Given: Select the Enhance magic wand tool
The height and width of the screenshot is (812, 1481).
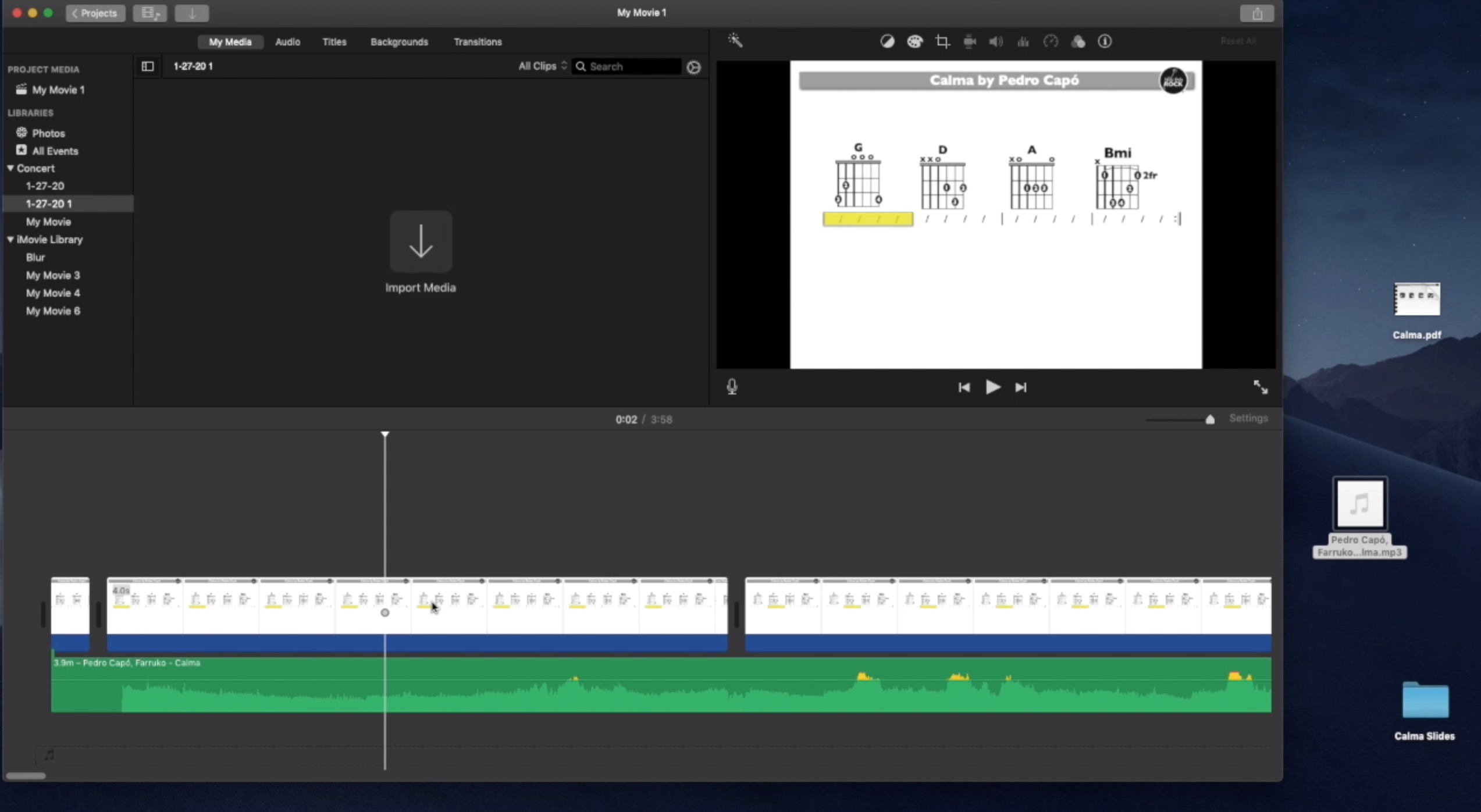Looking at the screenshot, I should coord(735,41).
